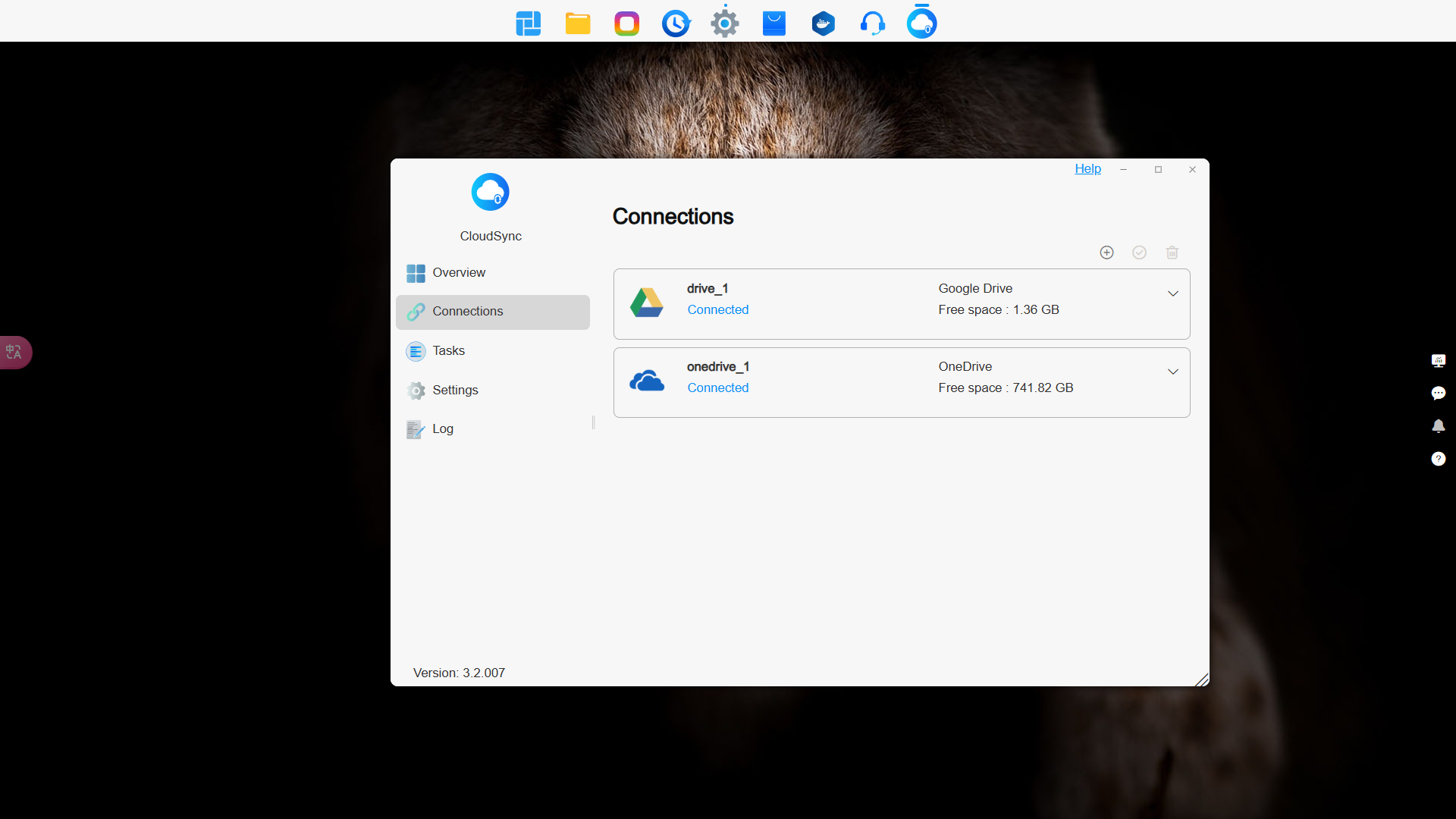Open the Help link
1456x819 pixels.
pyautogui.click(x=1087, y=169)
